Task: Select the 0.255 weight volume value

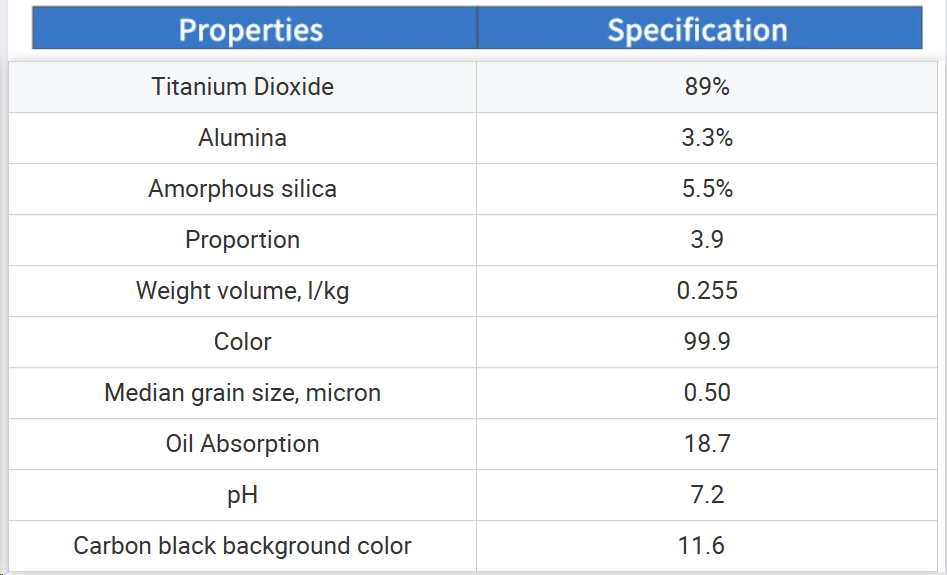Action: tap(707, 291)
